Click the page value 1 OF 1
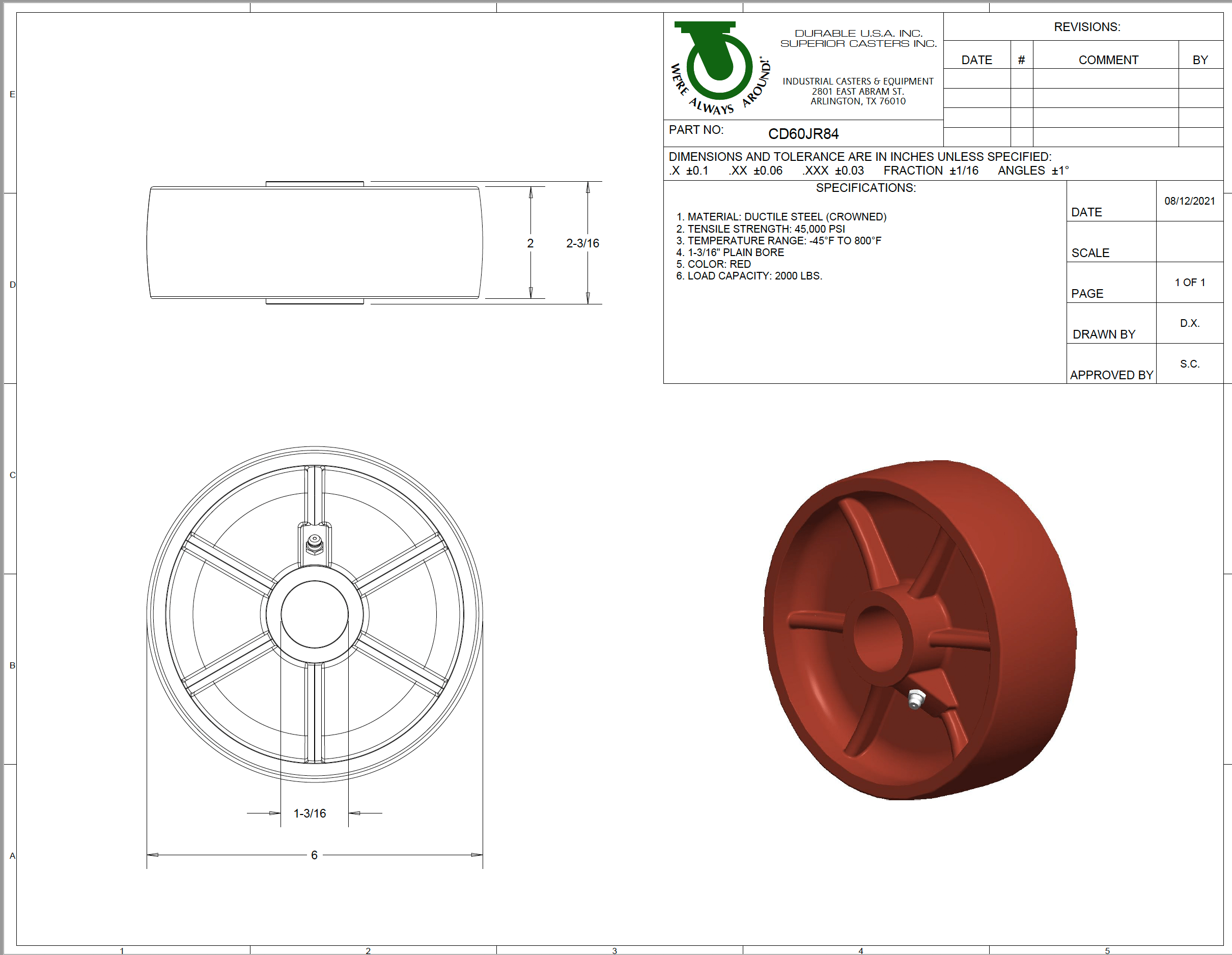This screenshot has height=955, width=1232. coord(1189,282)
